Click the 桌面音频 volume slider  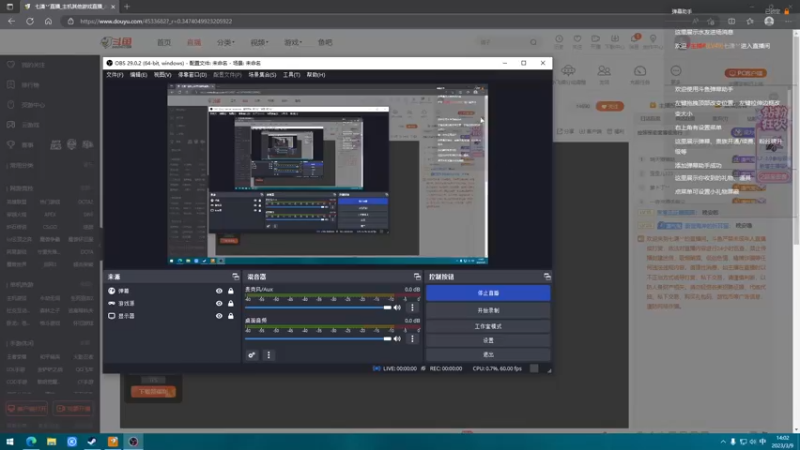click(x=318, y=339)
